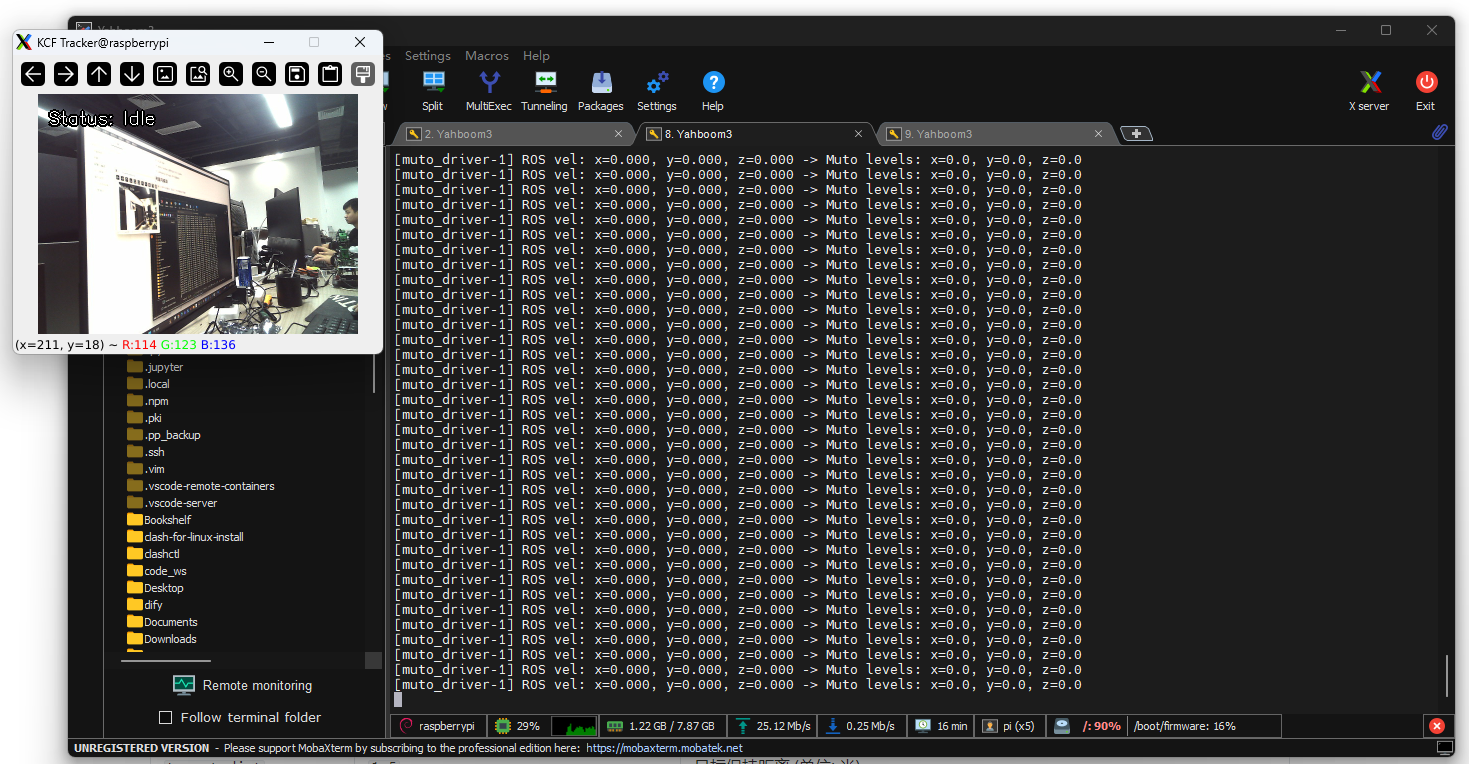1469x764 pixels.
Task: Select the Bookshelf folder
Action: click(x=159, y=520)
